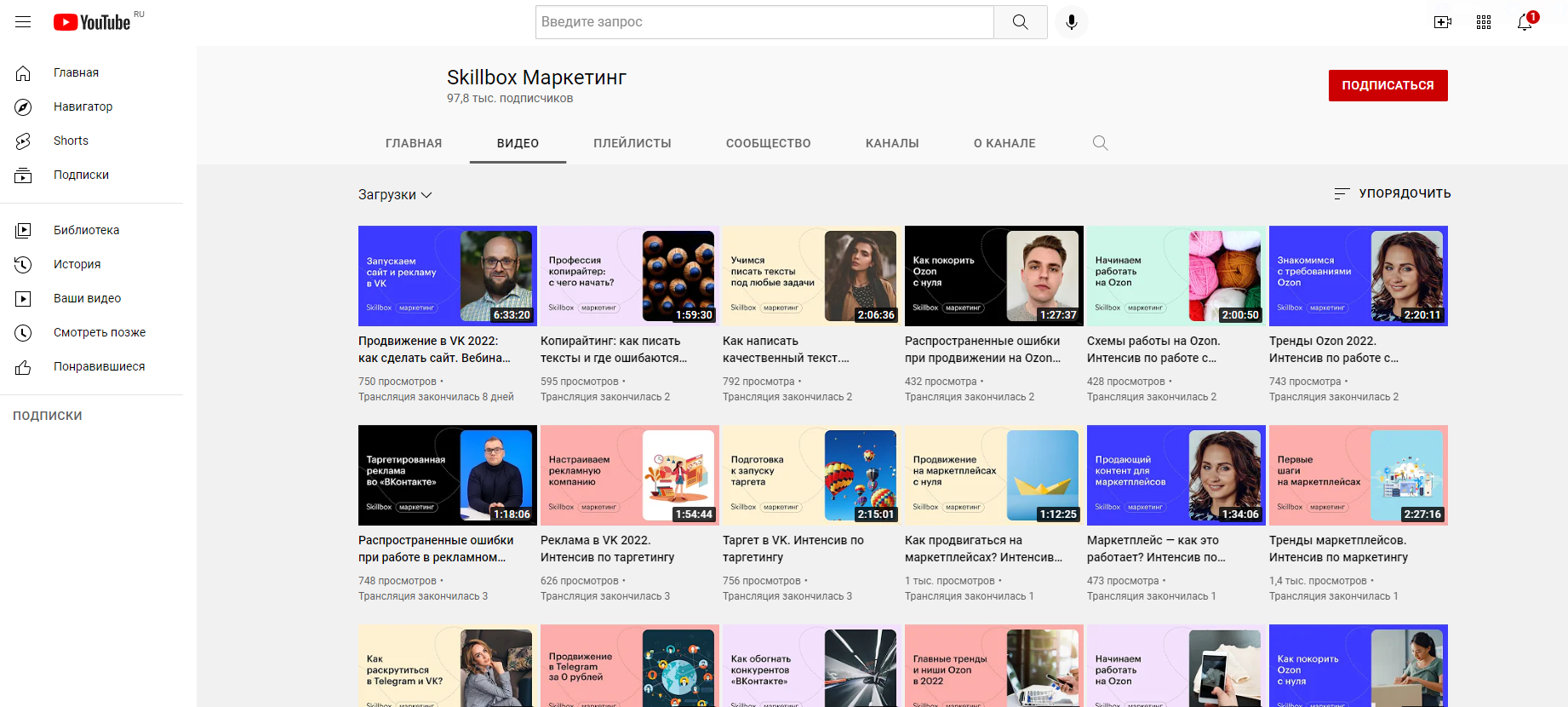The image size is (1568, 707).
Task: Open 'Схемы работы на Ozon' video title
Action: (1153, 349)
